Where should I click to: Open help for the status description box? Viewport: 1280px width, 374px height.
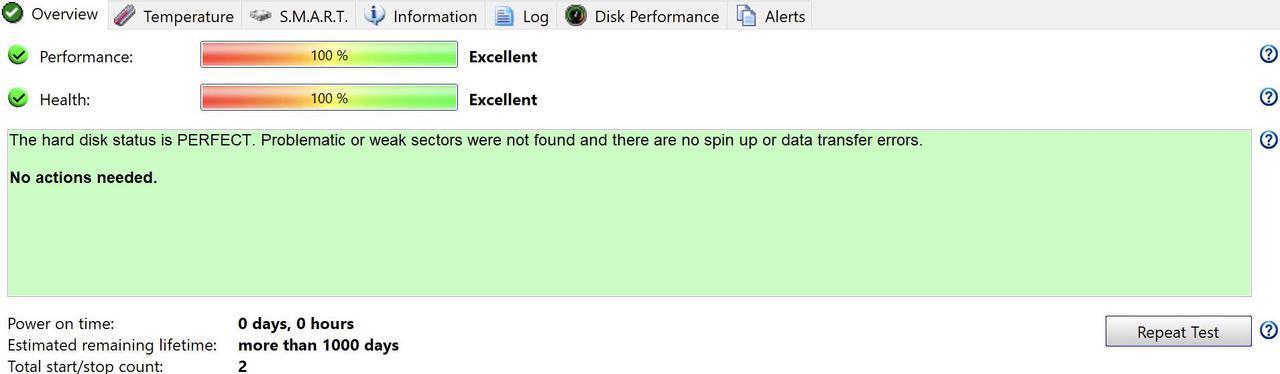coord(1269,140)
